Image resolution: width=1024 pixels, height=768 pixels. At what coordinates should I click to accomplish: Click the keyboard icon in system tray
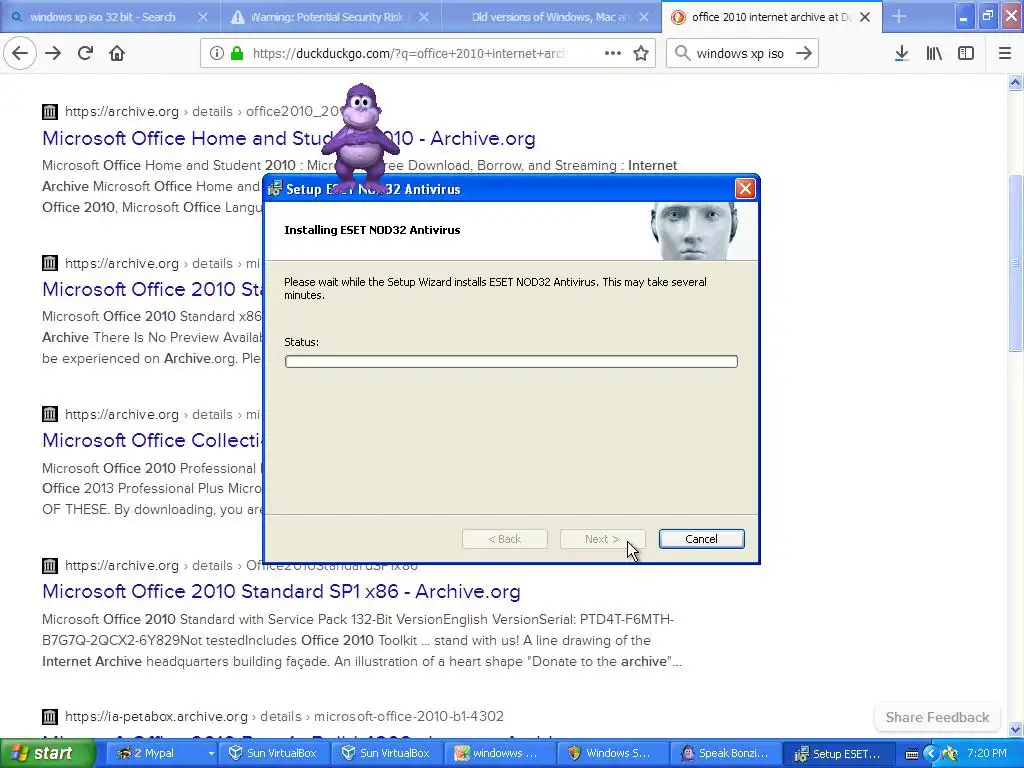pyautogui.click(x=912, y=754)
